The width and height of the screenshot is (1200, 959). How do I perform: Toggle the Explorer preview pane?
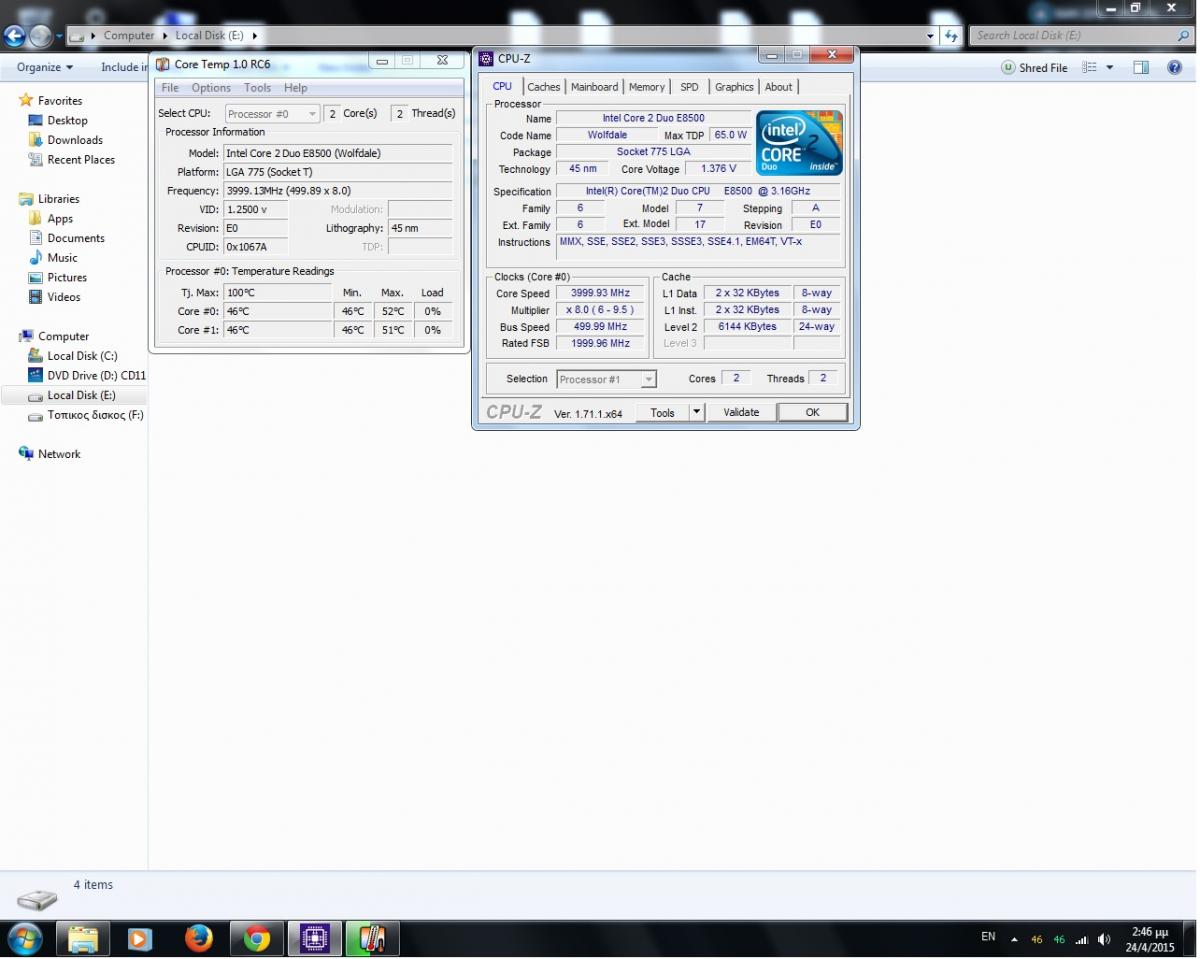click(1141, 67)
